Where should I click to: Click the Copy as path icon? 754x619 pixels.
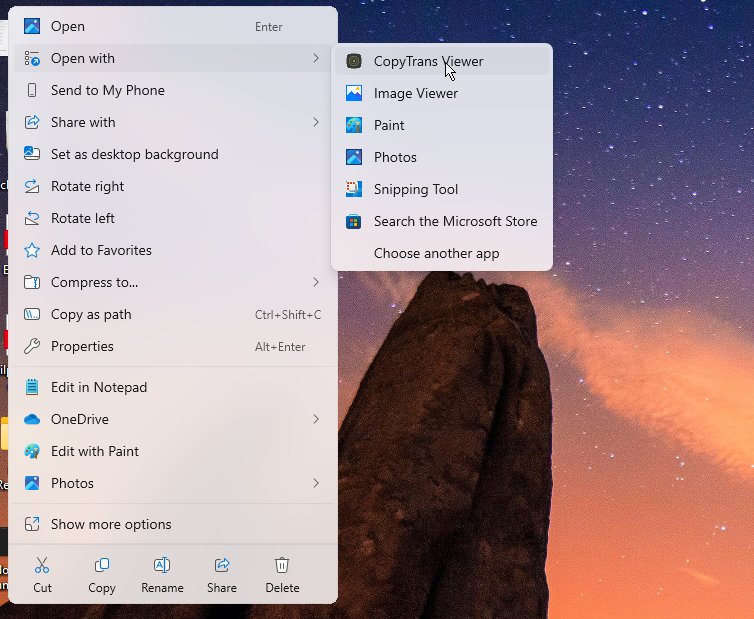click(x=32, y=314)
